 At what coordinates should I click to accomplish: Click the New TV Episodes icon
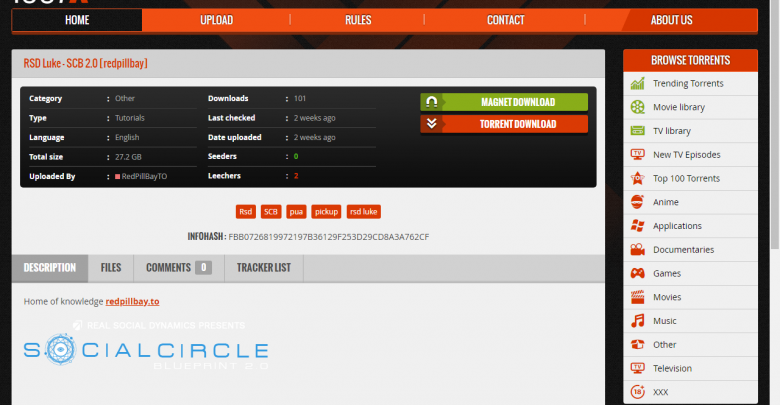(x=637, y=155)
